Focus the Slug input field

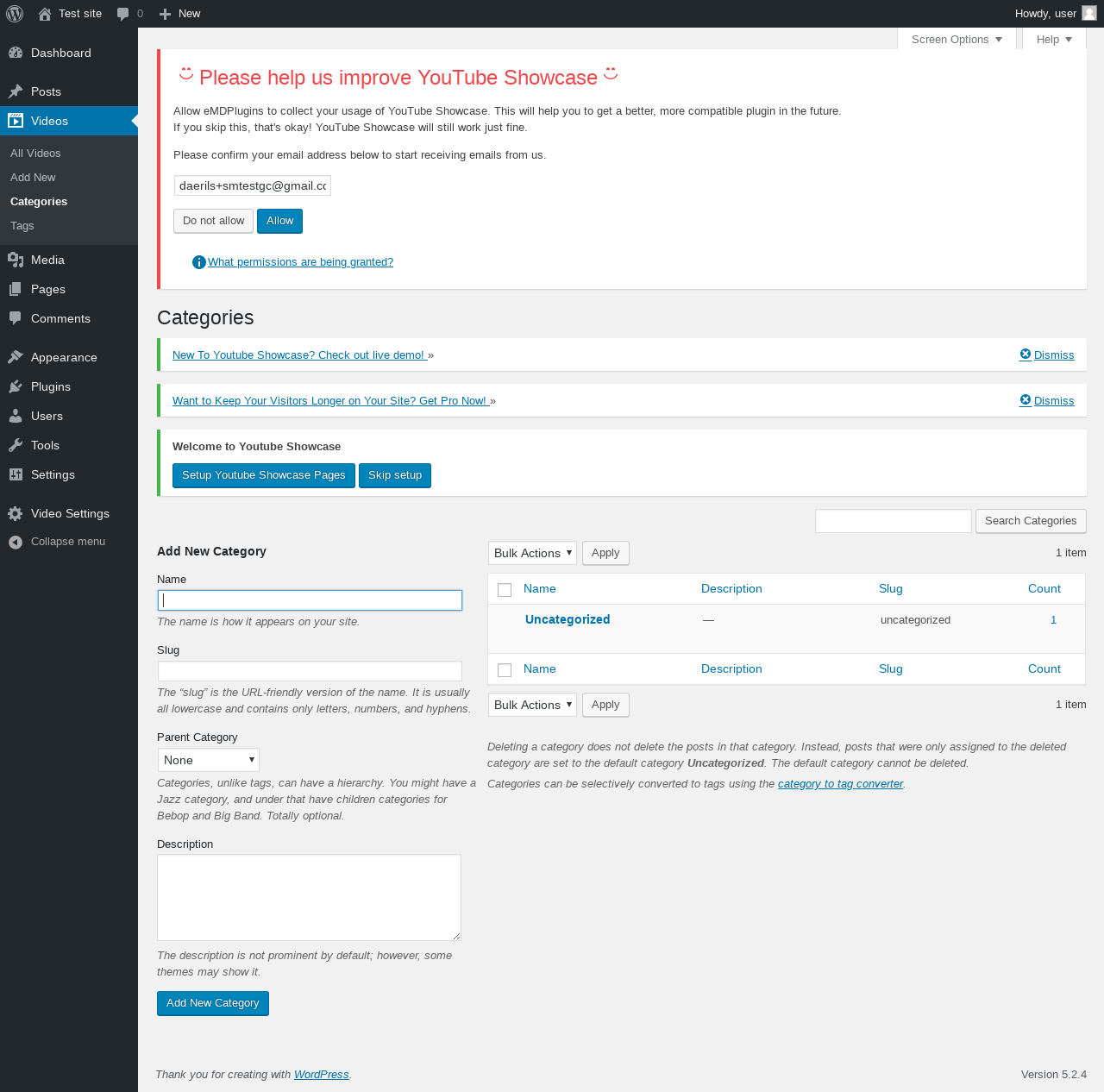click(x=310, y=671)
